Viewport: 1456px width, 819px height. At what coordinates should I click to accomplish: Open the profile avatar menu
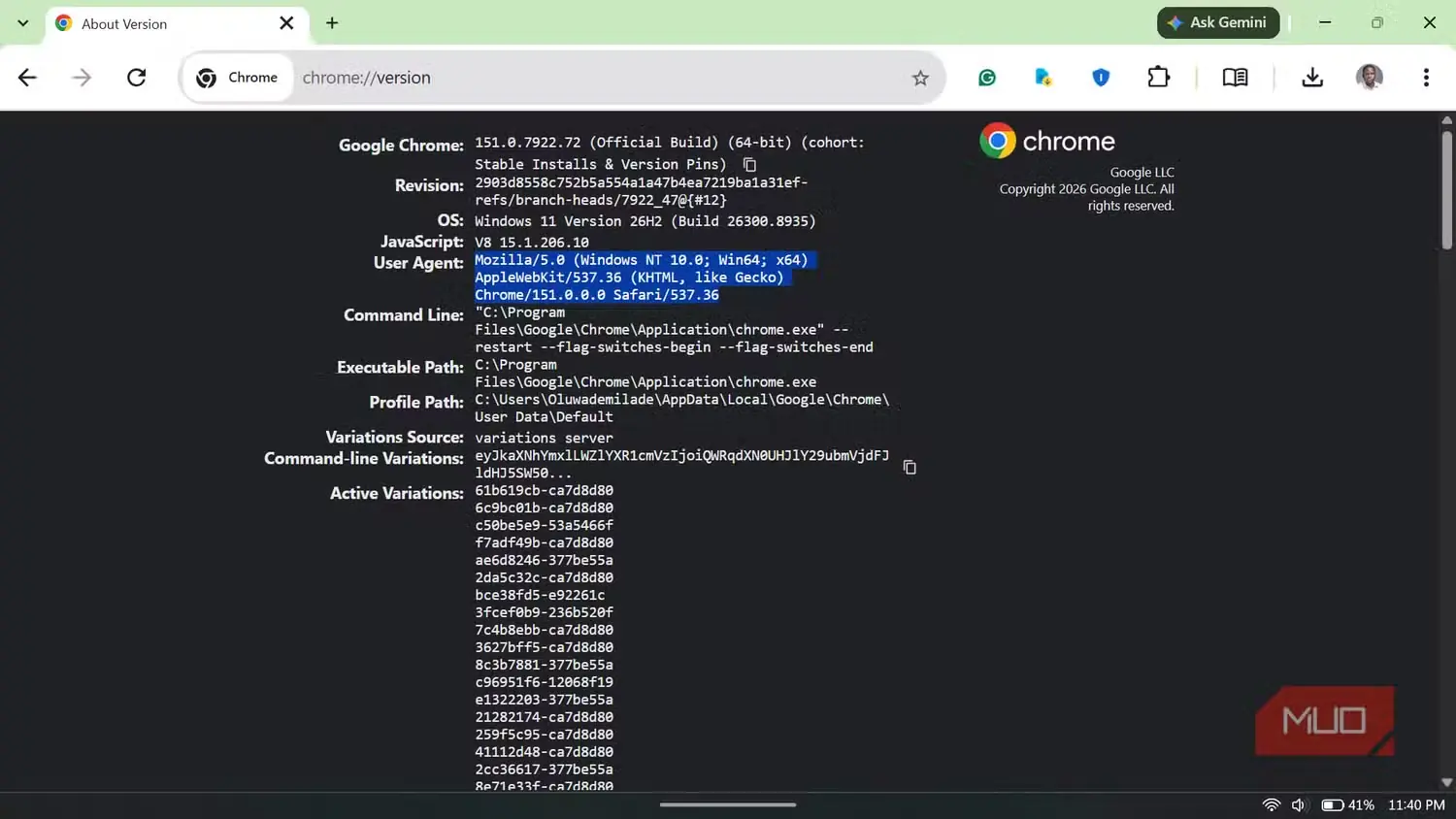(x=1370, y=78)
